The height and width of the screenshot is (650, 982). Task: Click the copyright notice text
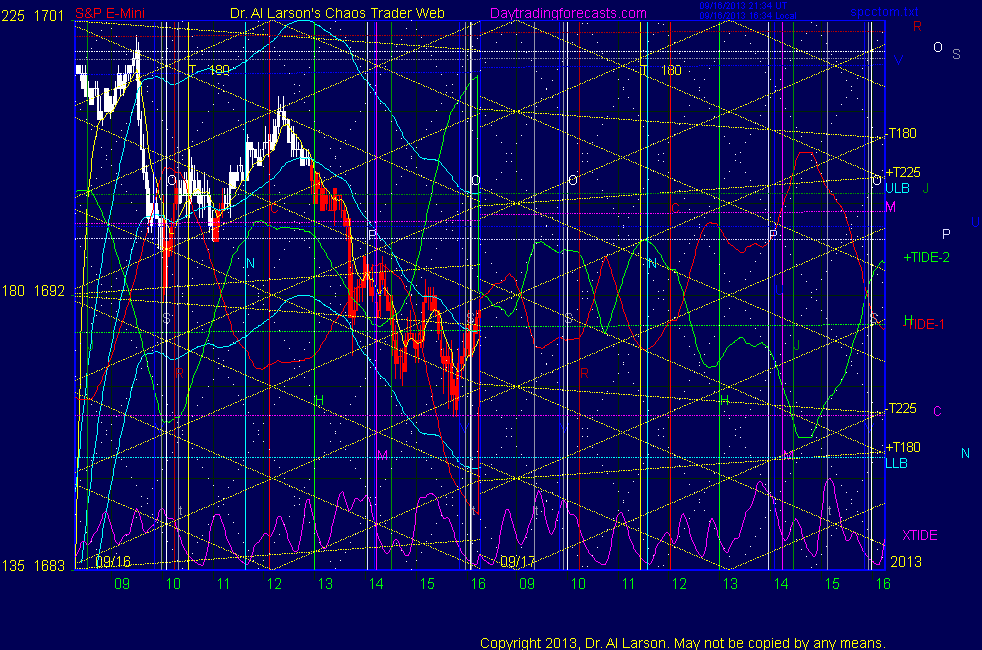(682, 643)
